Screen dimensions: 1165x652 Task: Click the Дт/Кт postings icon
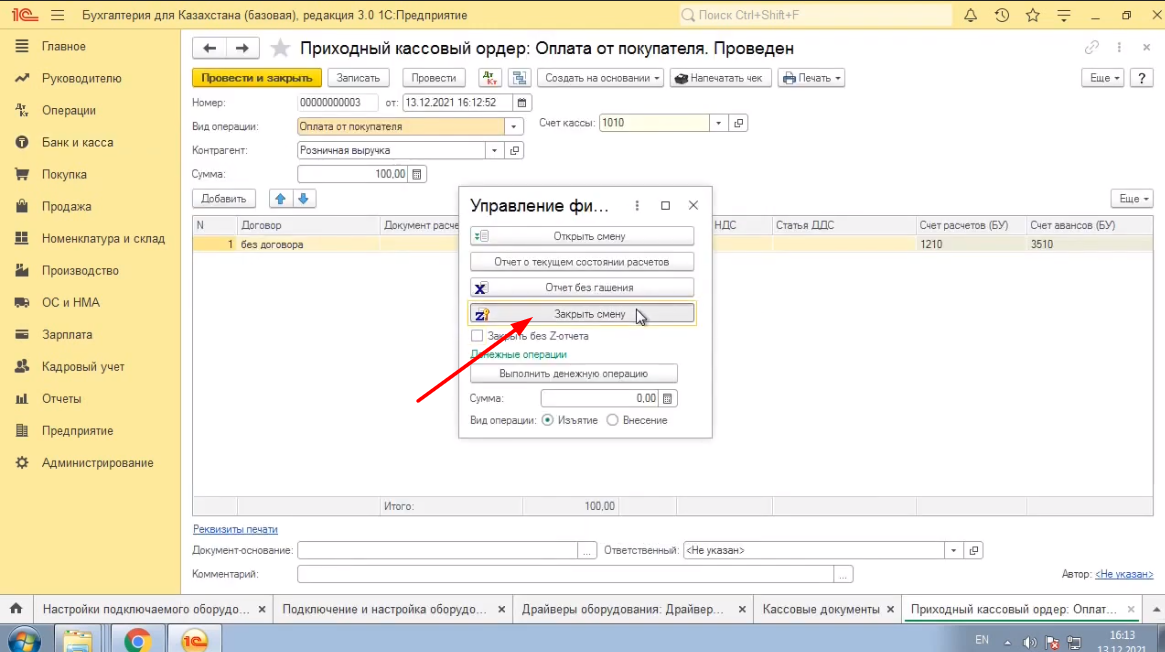coord(490,78)
